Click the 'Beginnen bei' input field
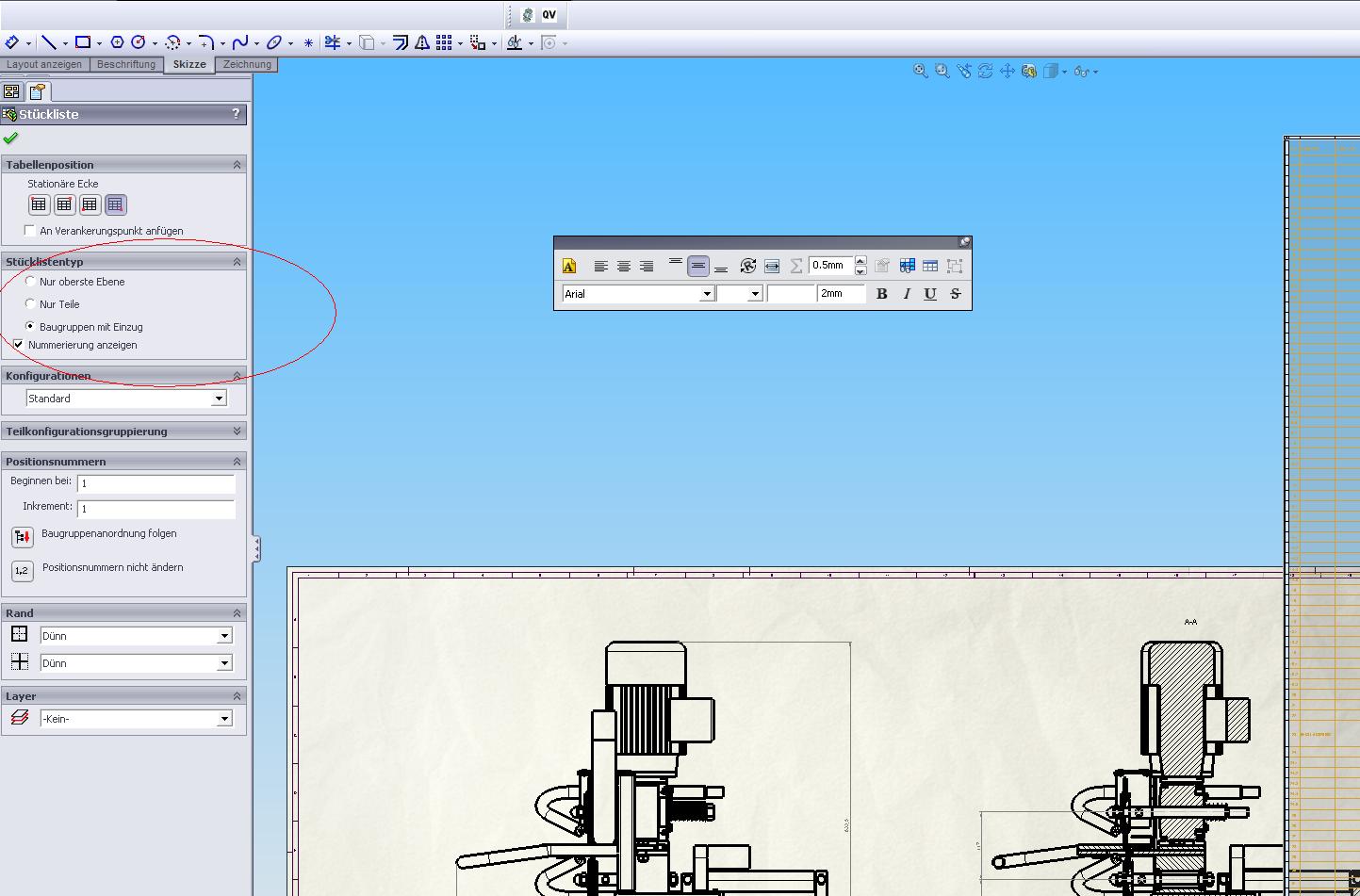 [156, 483]
